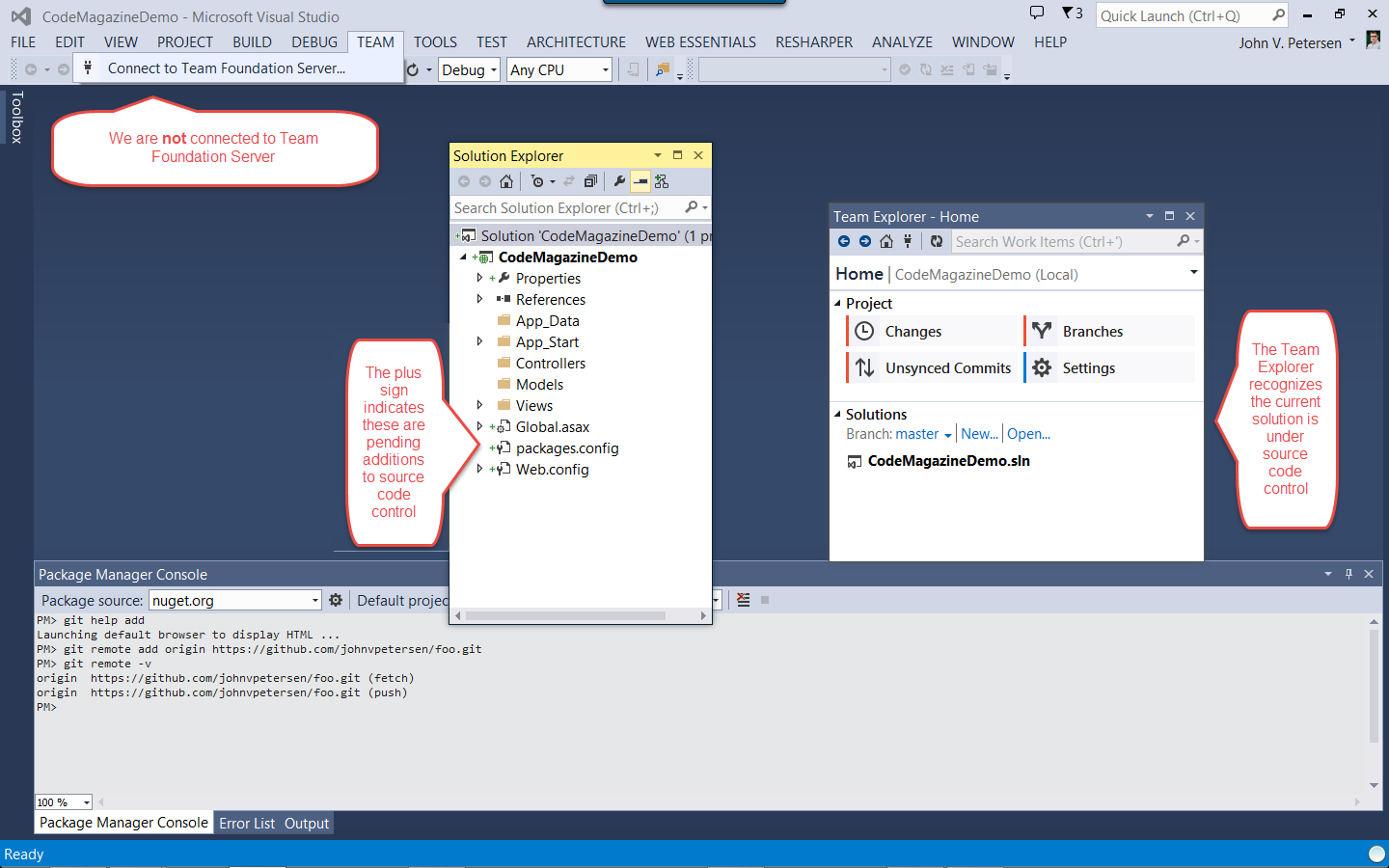Expand Views folder in Solution Explorer
The height and width of the screenshot is (868, 1389).
[x=479, y=405]
